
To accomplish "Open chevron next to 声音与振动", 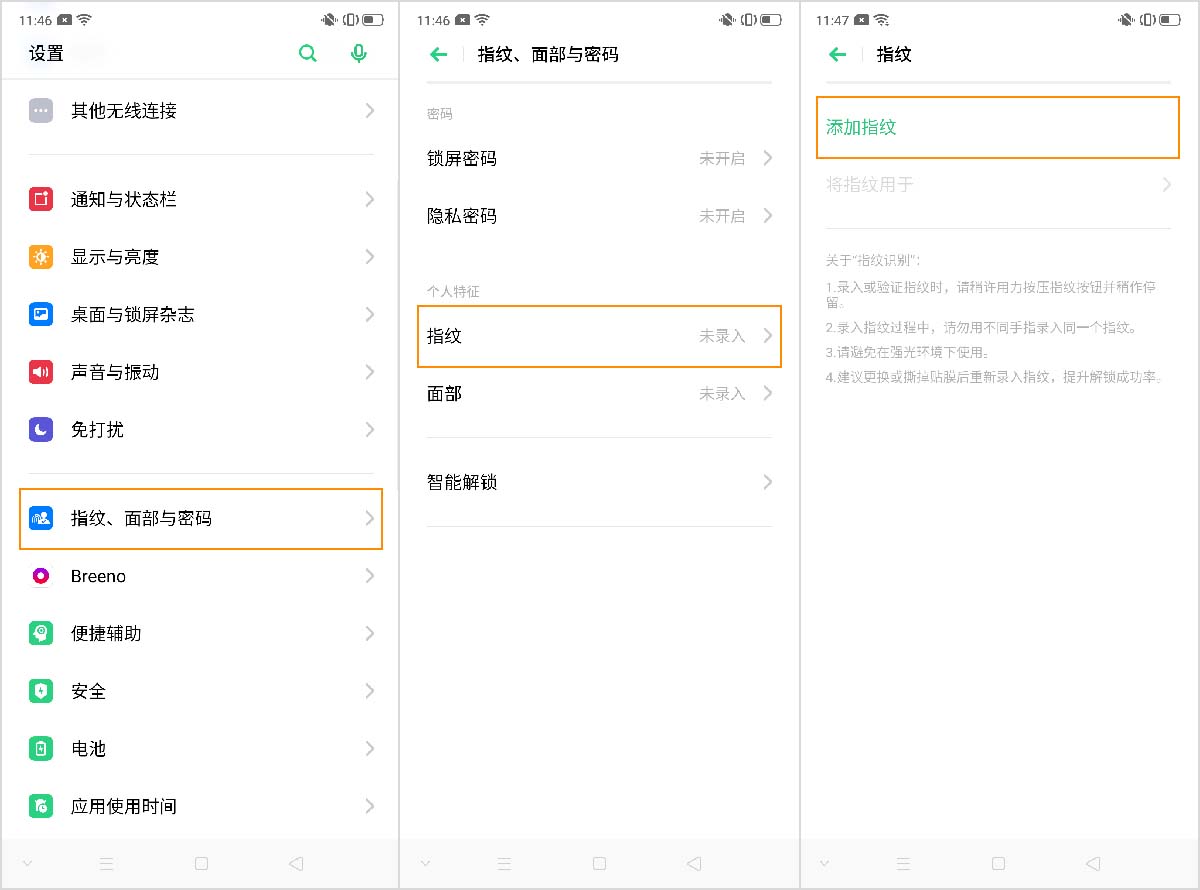I will point(370,372).
